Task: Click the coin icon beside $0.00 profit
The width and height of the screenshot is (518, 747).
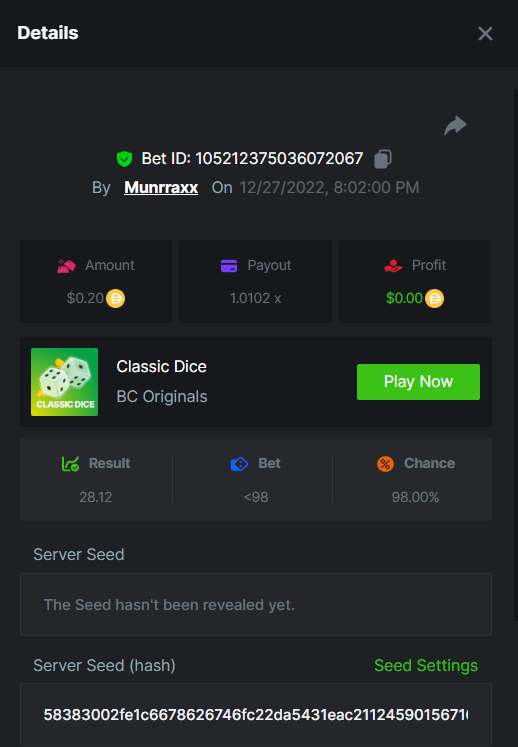Action: [434, 299]
